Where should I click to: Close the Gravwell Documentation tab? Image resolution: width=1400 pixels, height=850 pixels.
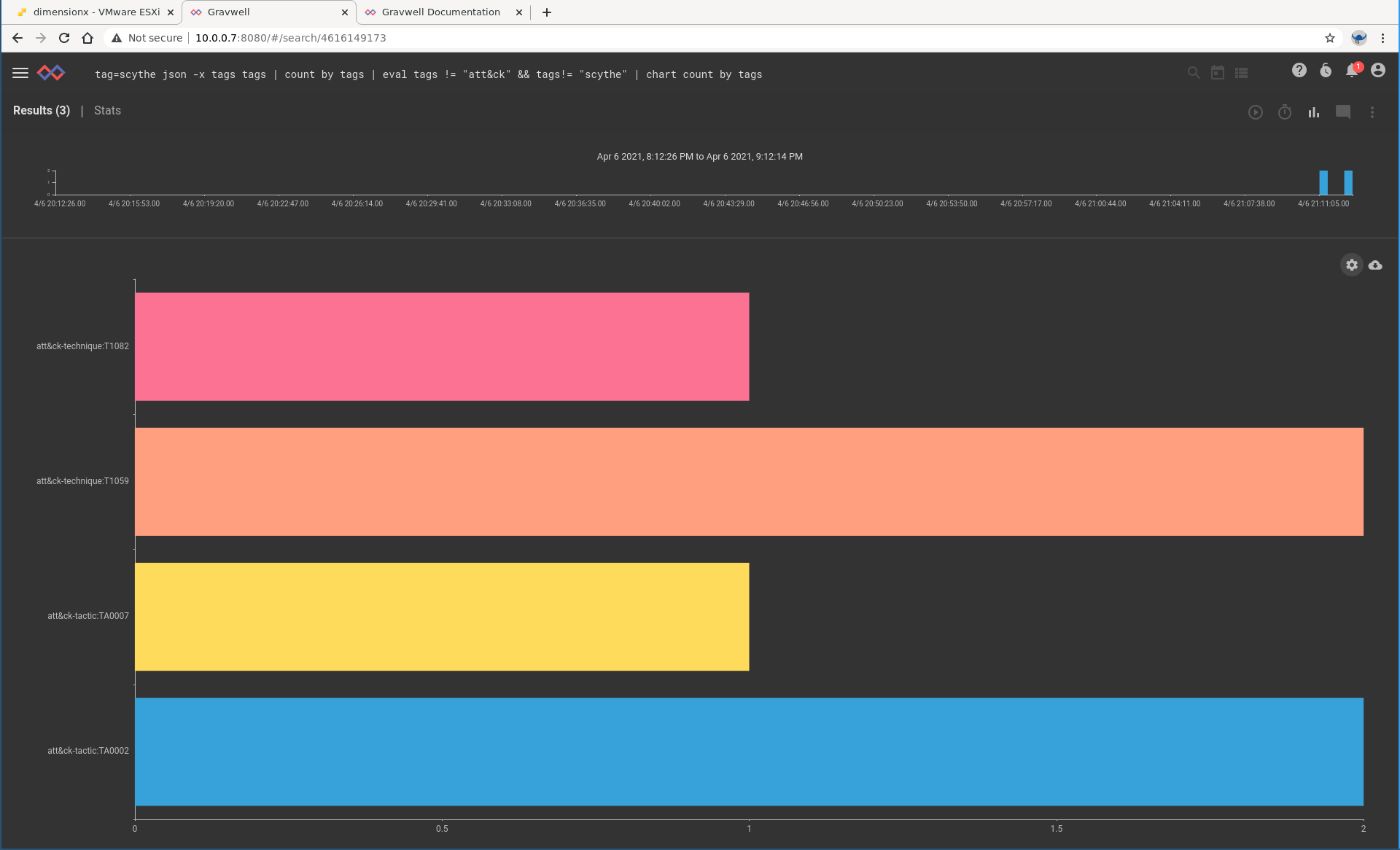pyautogui.click(x=519, y=12)
